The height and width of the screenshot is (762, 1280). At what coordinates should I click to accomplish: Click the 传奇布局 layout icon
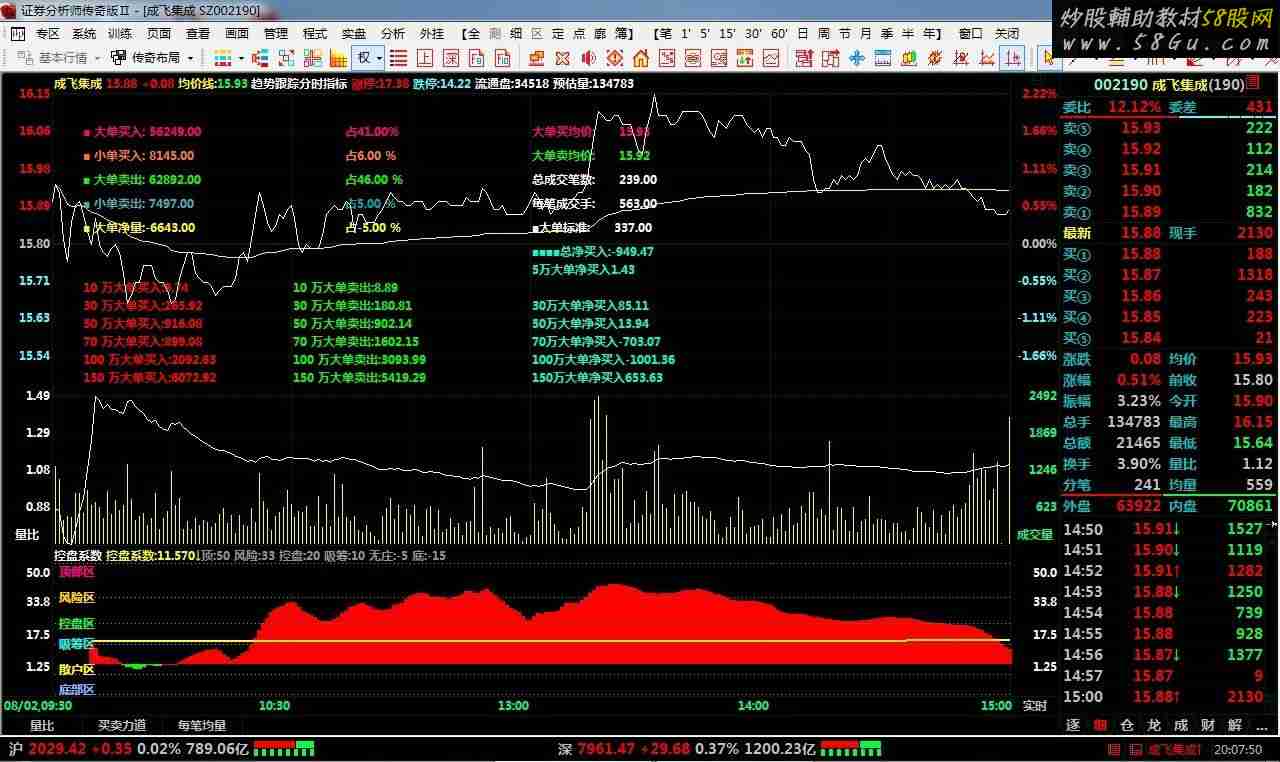tap(118, 58)
